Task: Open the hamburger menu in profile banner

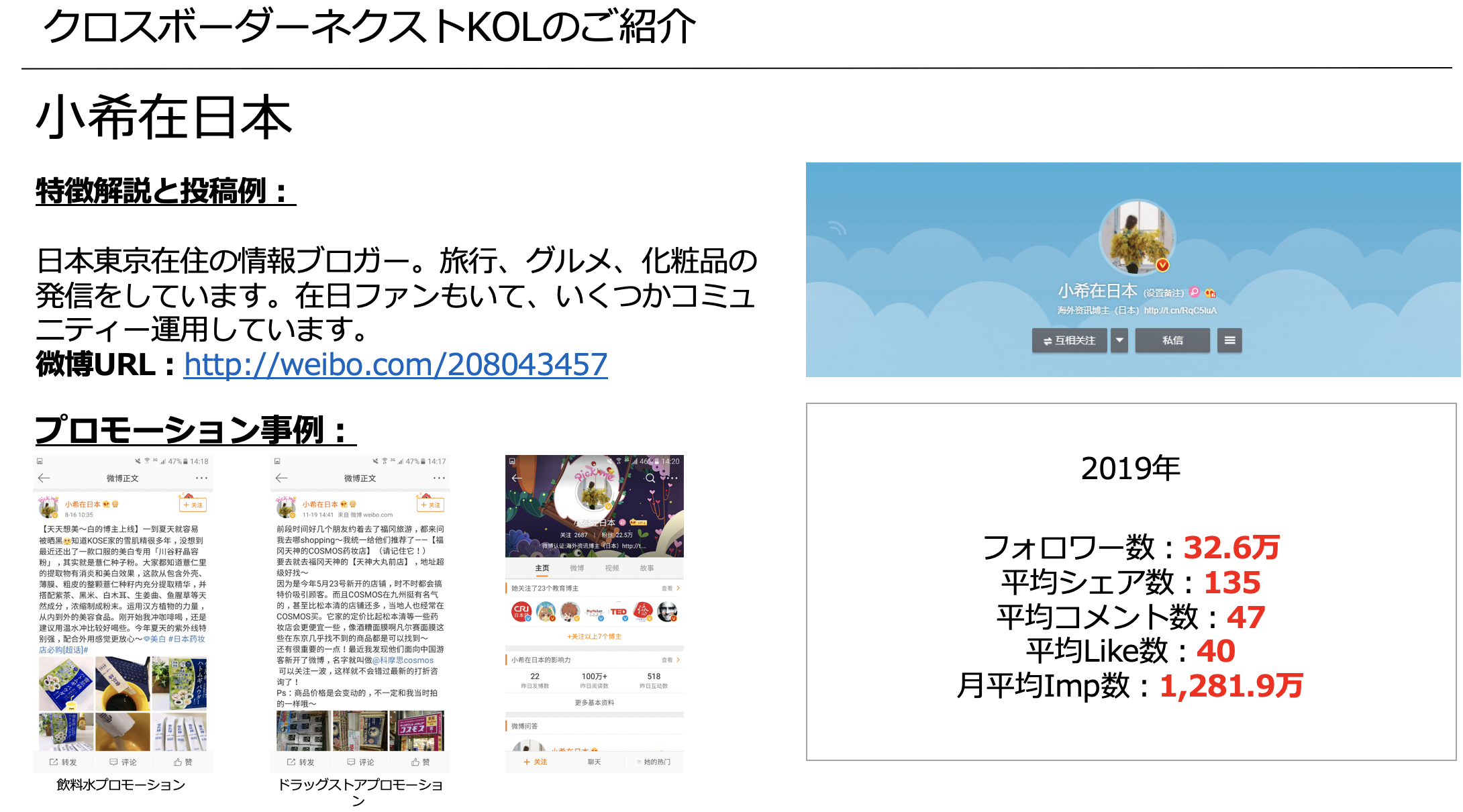Action: pos(1229,340)
